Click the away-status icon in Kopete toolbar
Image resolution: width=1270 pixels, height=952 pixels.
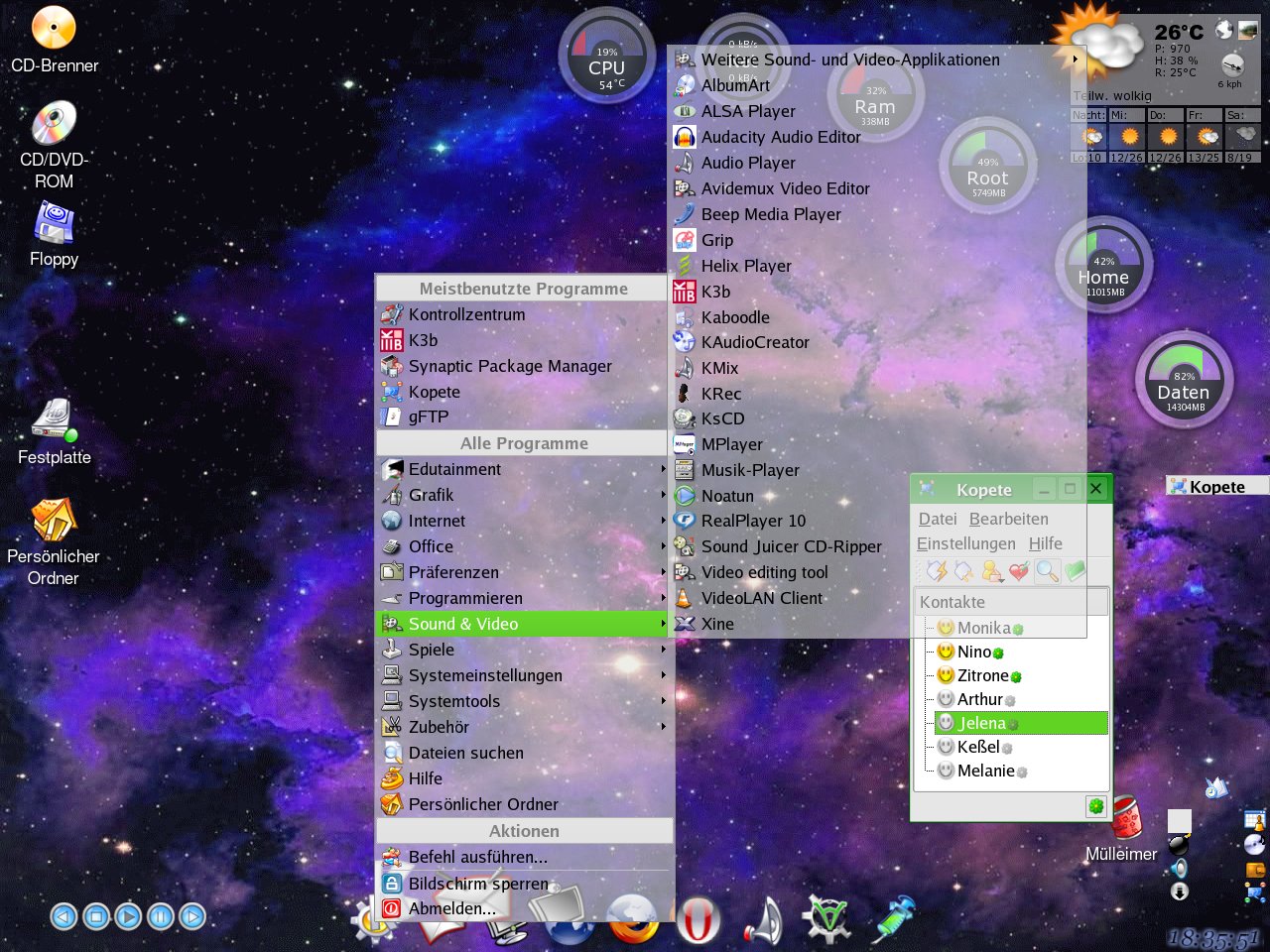tap(963, 571)
